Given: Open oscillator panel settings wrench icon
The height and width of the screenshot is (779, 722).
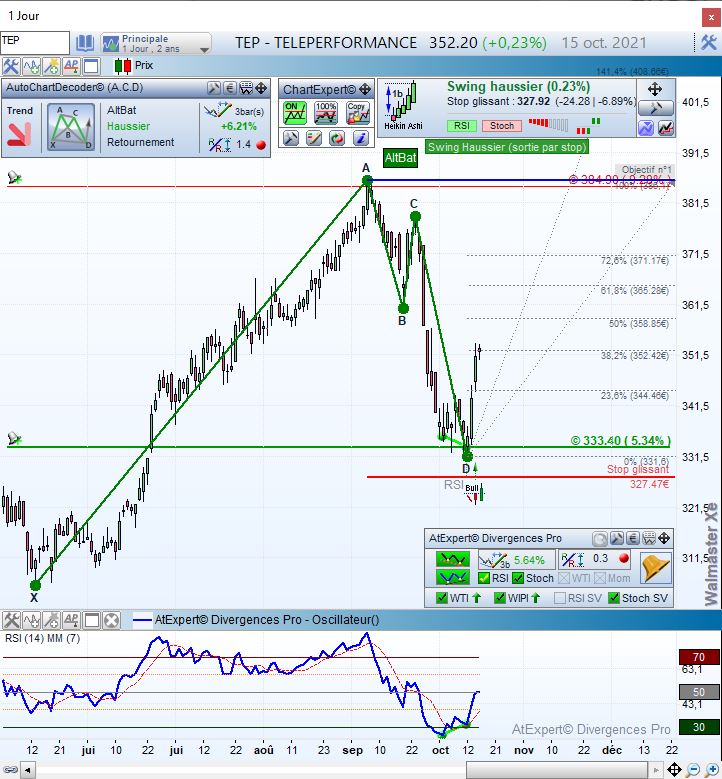Looking at the screenshot, I should click(11, 620).
